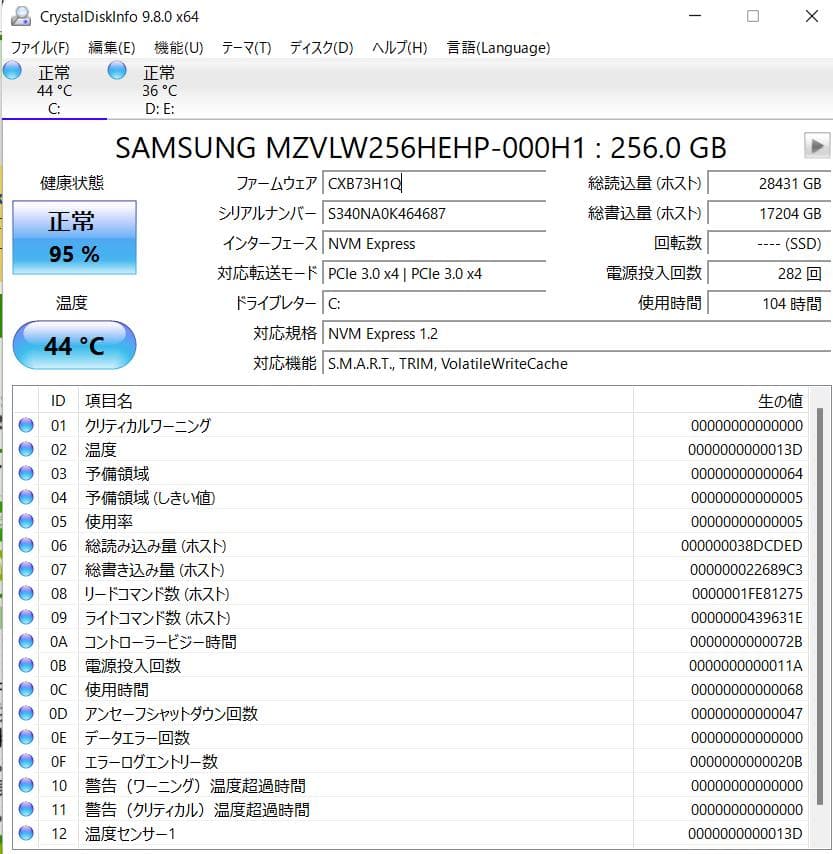Click the blue status icon for row 0A
The height and width of the screenshot is (854, 833).
(x=26, y=641)
